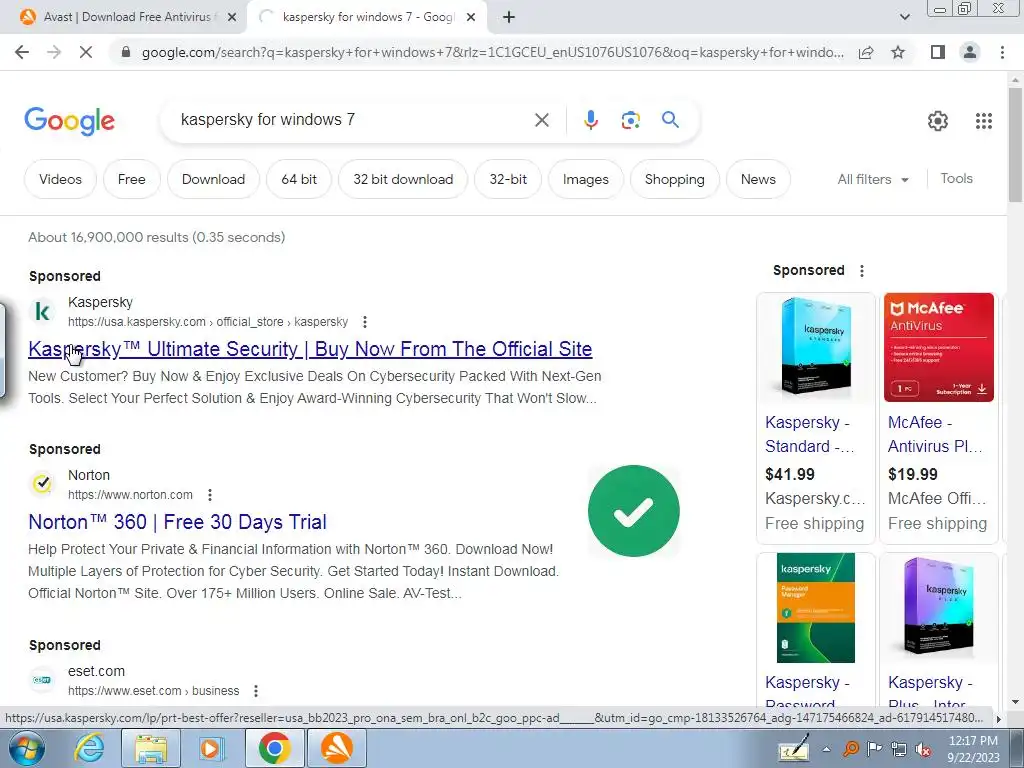Screen dimensions: 1024x768
Task: Open options for the Kaspersky ad
Action: click(x=365, y=322)
